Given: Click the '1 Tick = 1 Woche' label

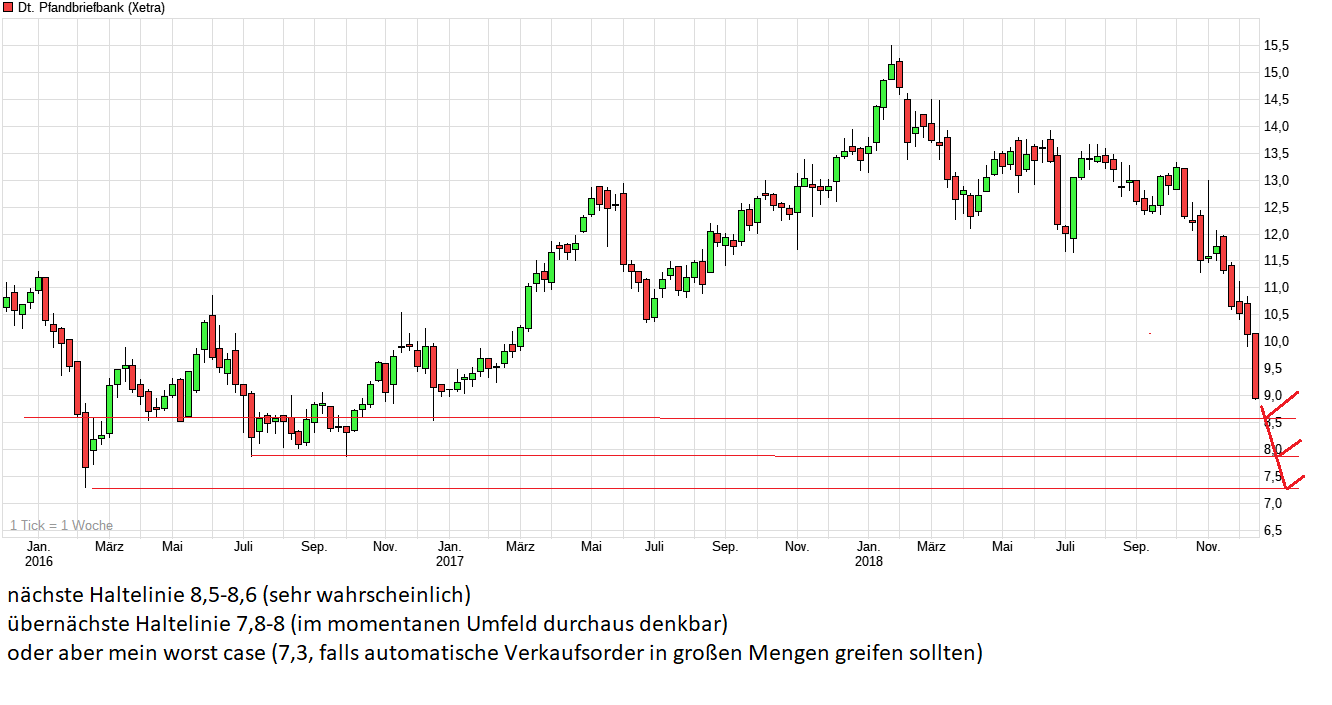Looking at the screenshot, I should click(60, 524).
